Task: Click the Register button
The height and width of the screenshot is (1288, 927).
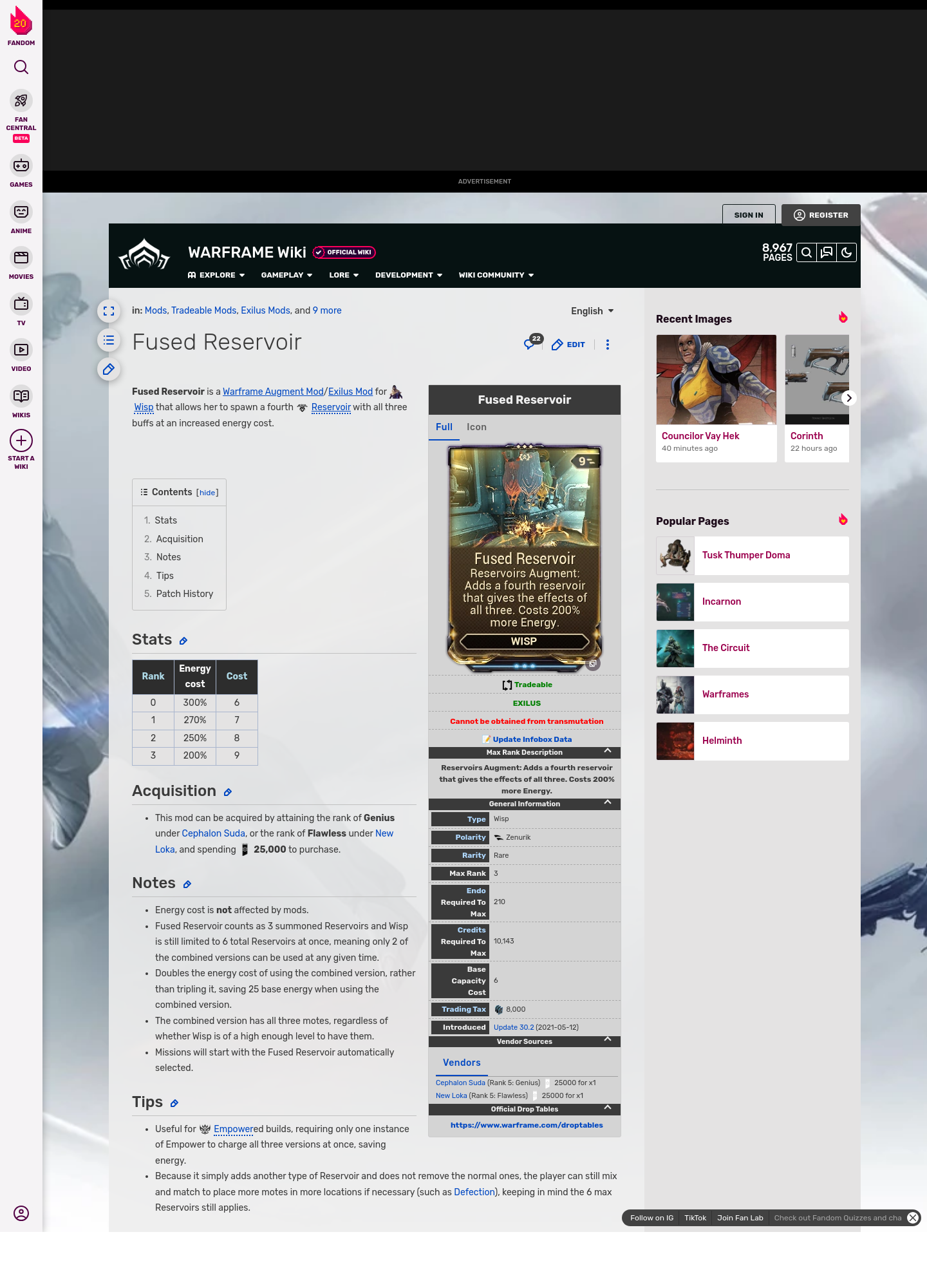Action: (821, 215)
